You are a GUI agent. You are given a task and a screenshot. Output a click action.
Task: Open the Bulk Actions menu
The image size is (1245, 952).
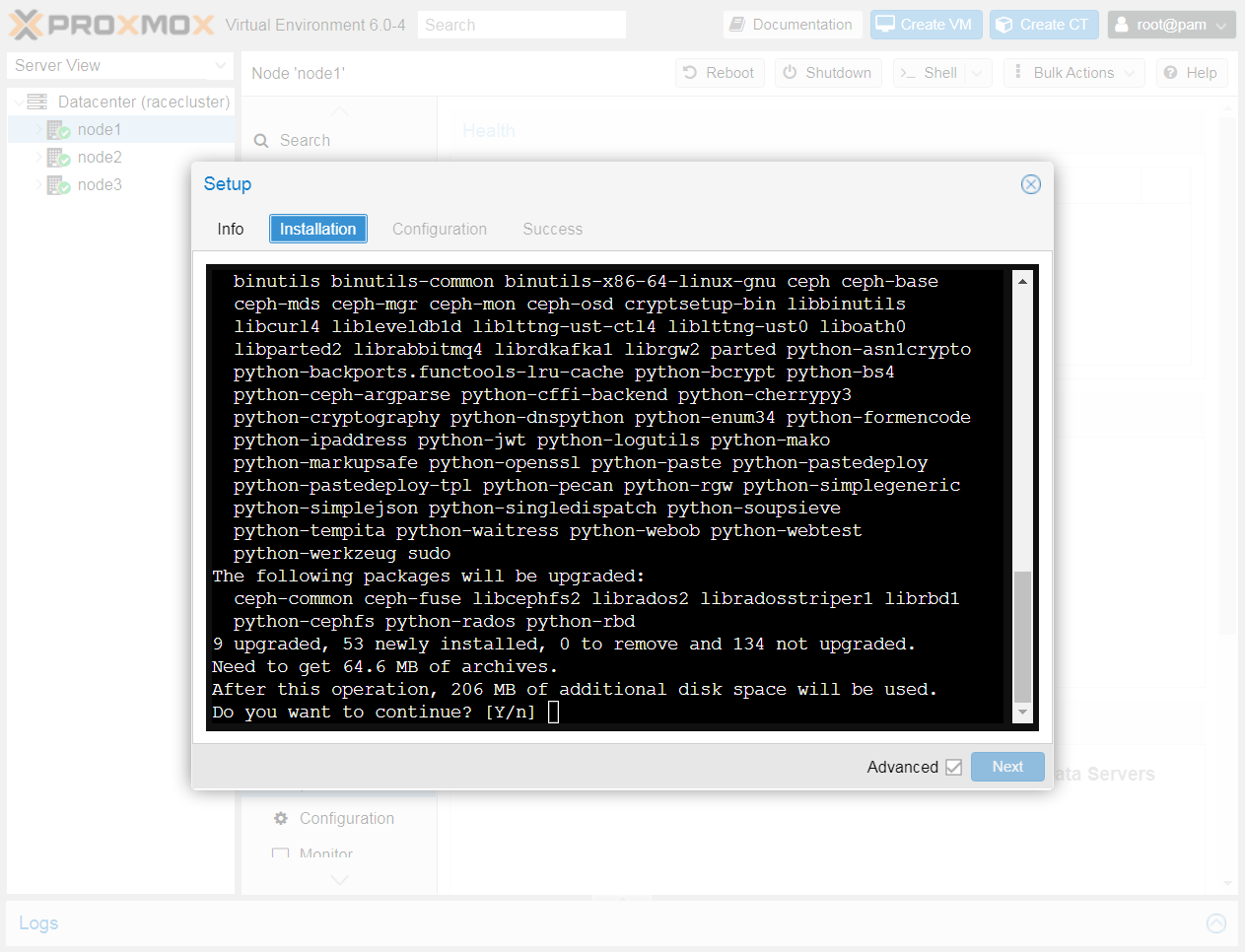(x=1074, y=73)
